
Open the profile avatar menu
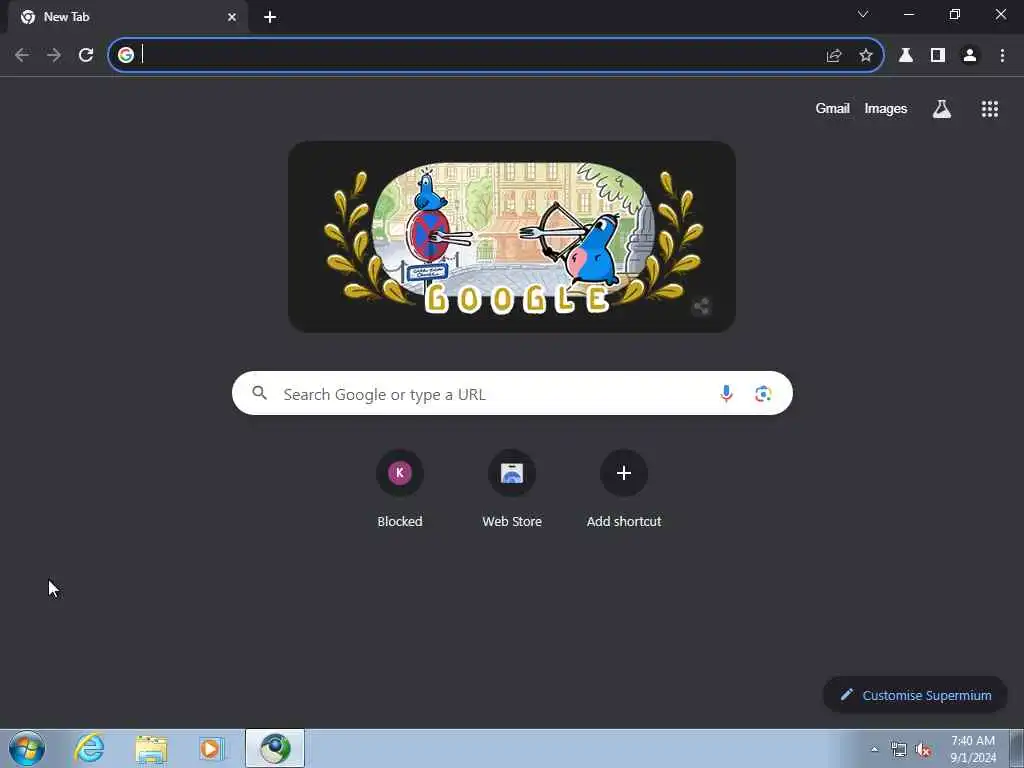click(x=970, y=56)
